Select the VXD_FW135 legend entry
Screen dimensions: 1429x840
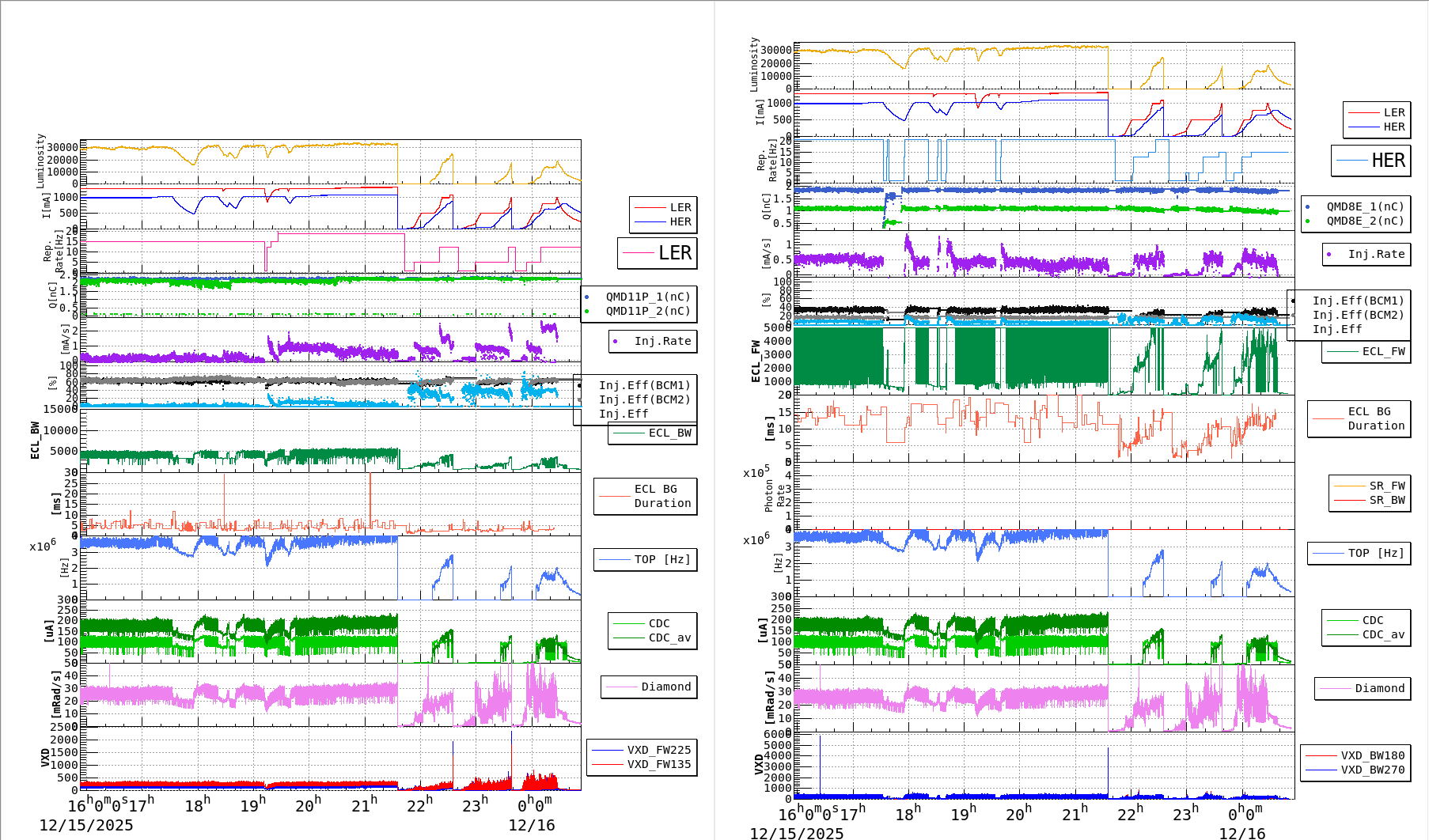pyautogui.click(x=658, y=764)
